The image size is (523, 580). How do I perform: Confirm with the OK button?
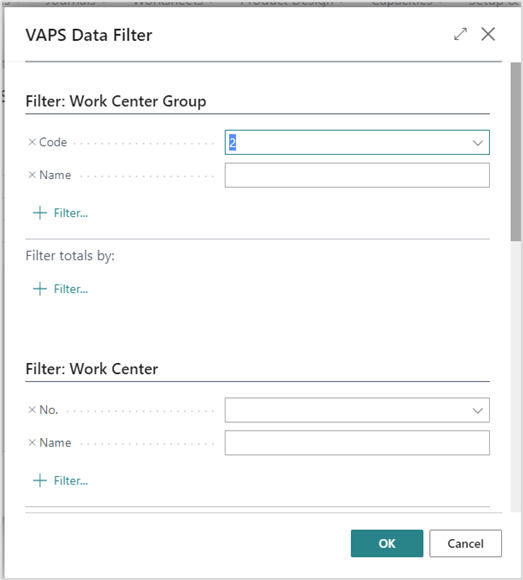[x=387, y=543]
